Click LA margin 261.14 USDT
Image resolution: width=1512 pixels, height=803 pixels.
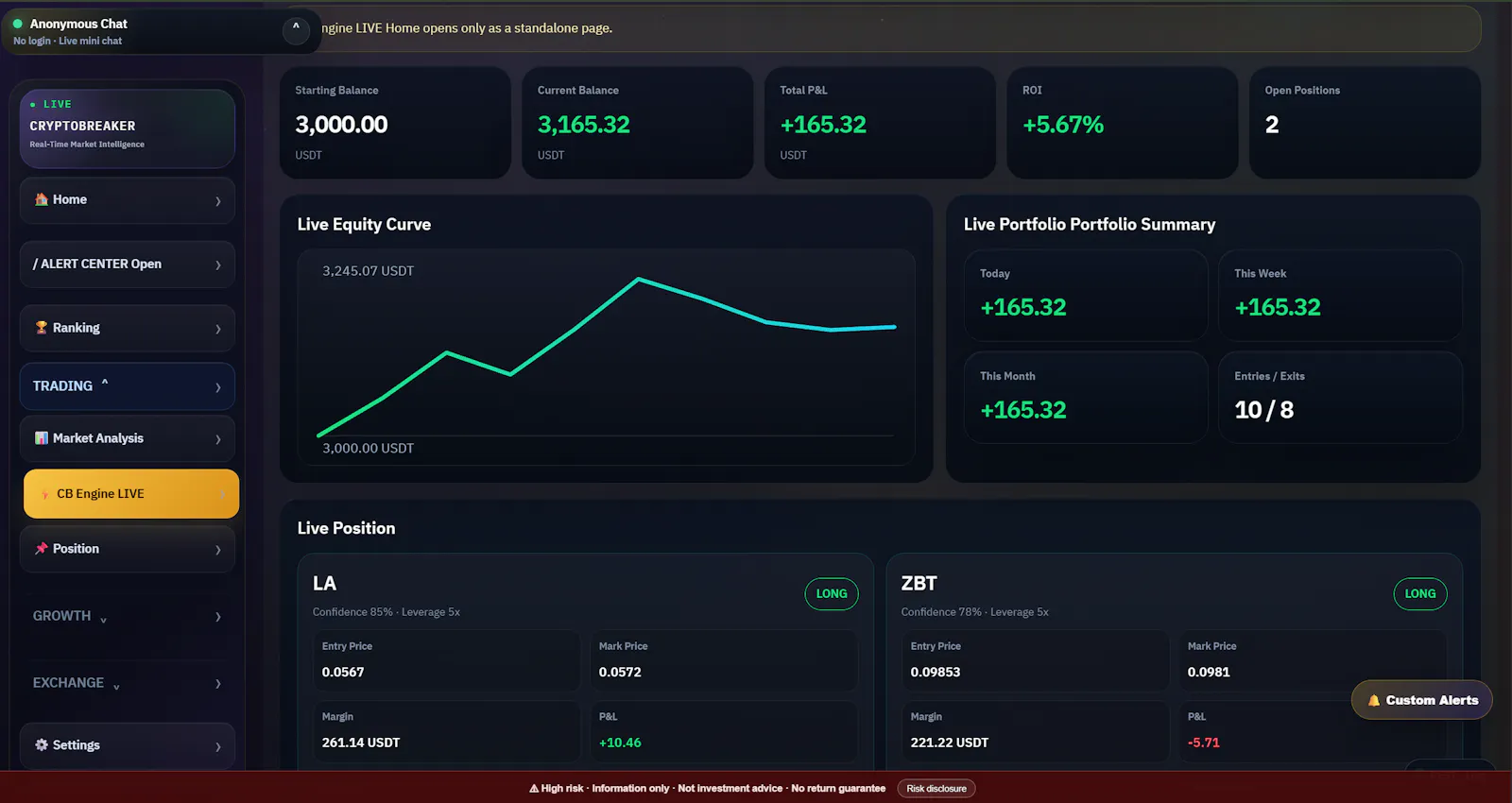pyautogui.click(x=361, y=743)
